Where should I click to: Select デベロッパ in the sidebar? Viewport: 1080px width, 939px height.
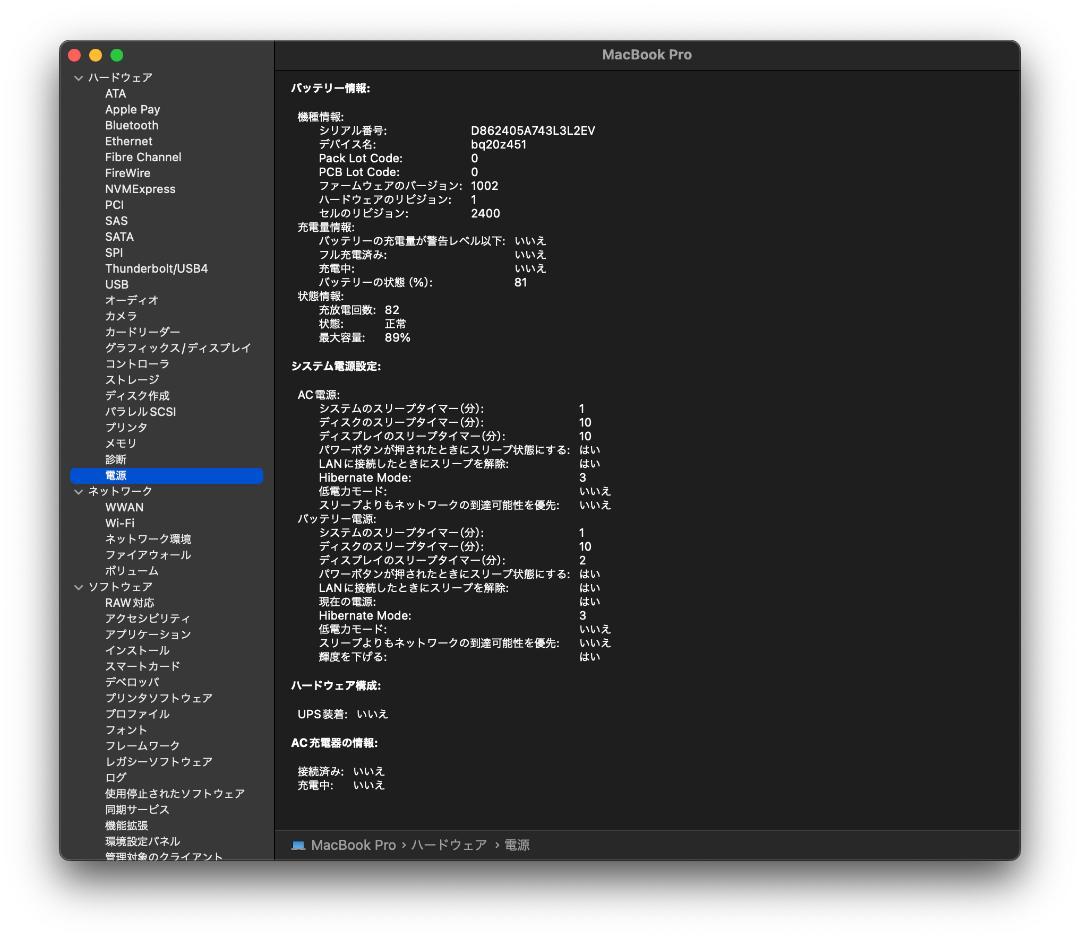[132, 682]
